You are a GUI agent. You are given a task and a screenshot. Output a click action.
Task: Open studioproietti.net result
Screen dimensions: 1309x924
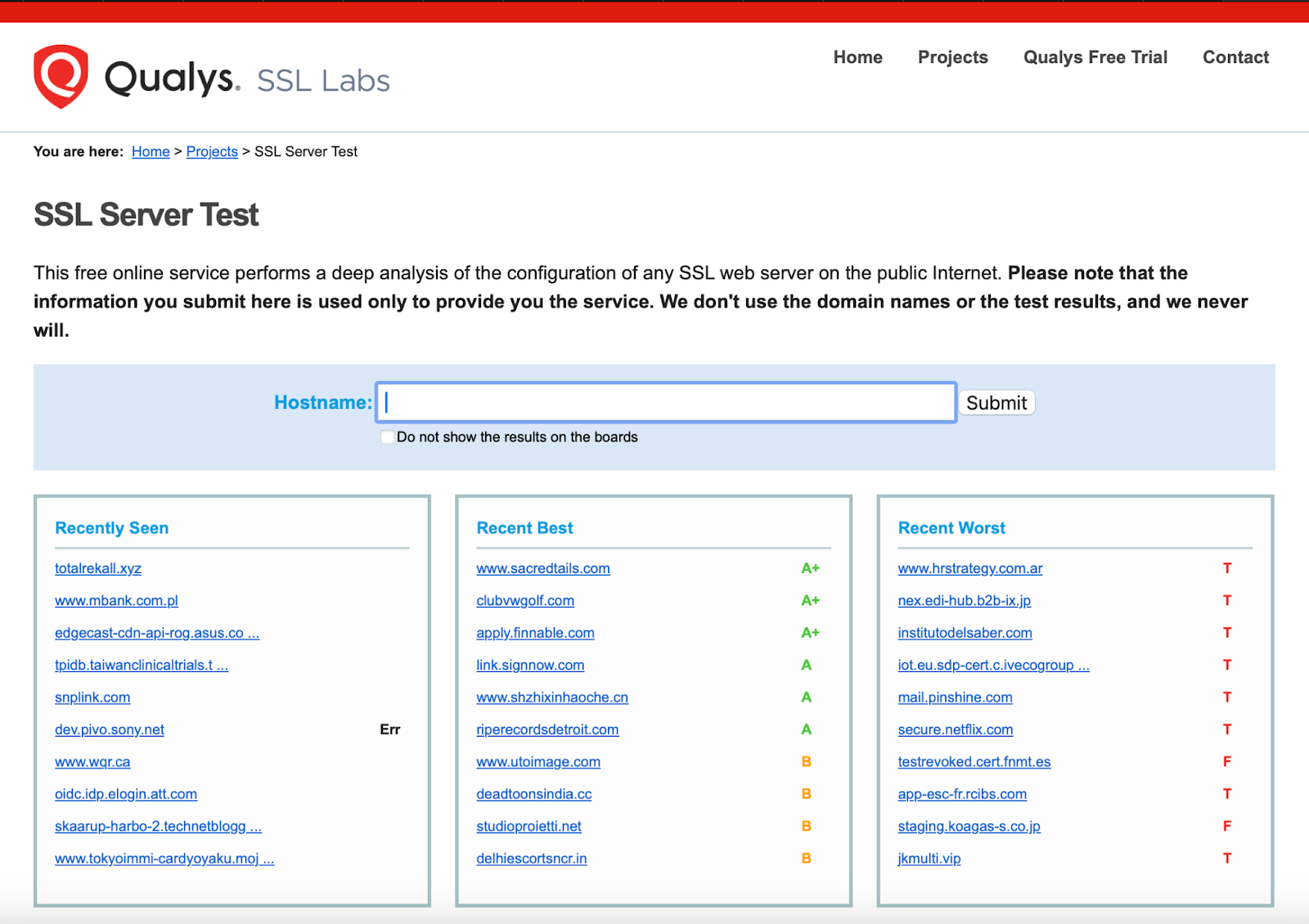tap(529, 827)
